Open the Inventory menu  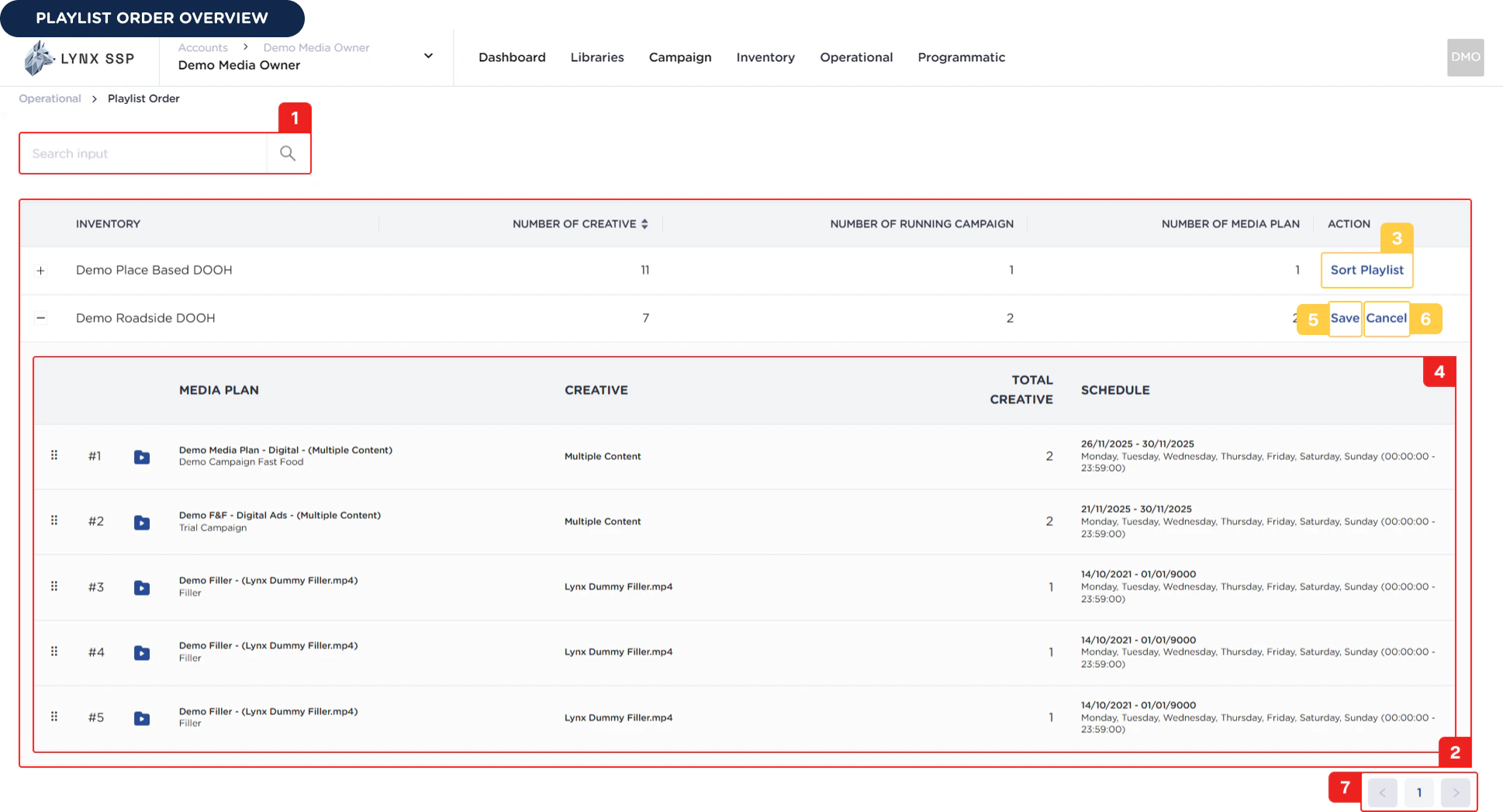(765, 57)
